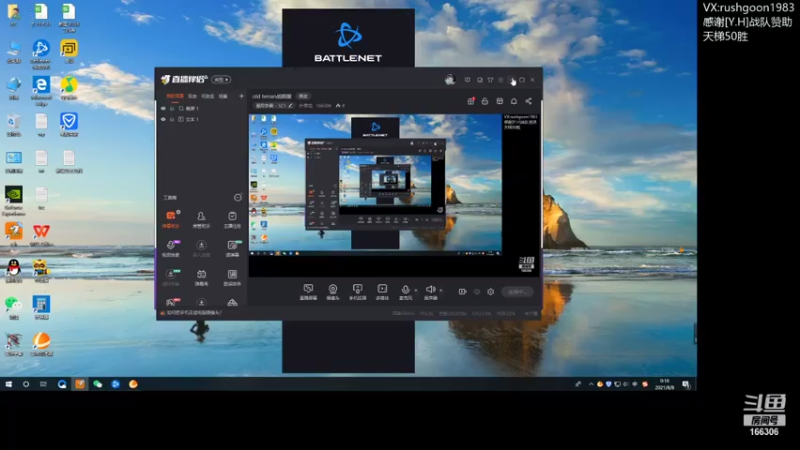This screenshot has width=800, height=450.
Task: Click the screen tool with green badge, second row
Action: (x=232, y=248)
